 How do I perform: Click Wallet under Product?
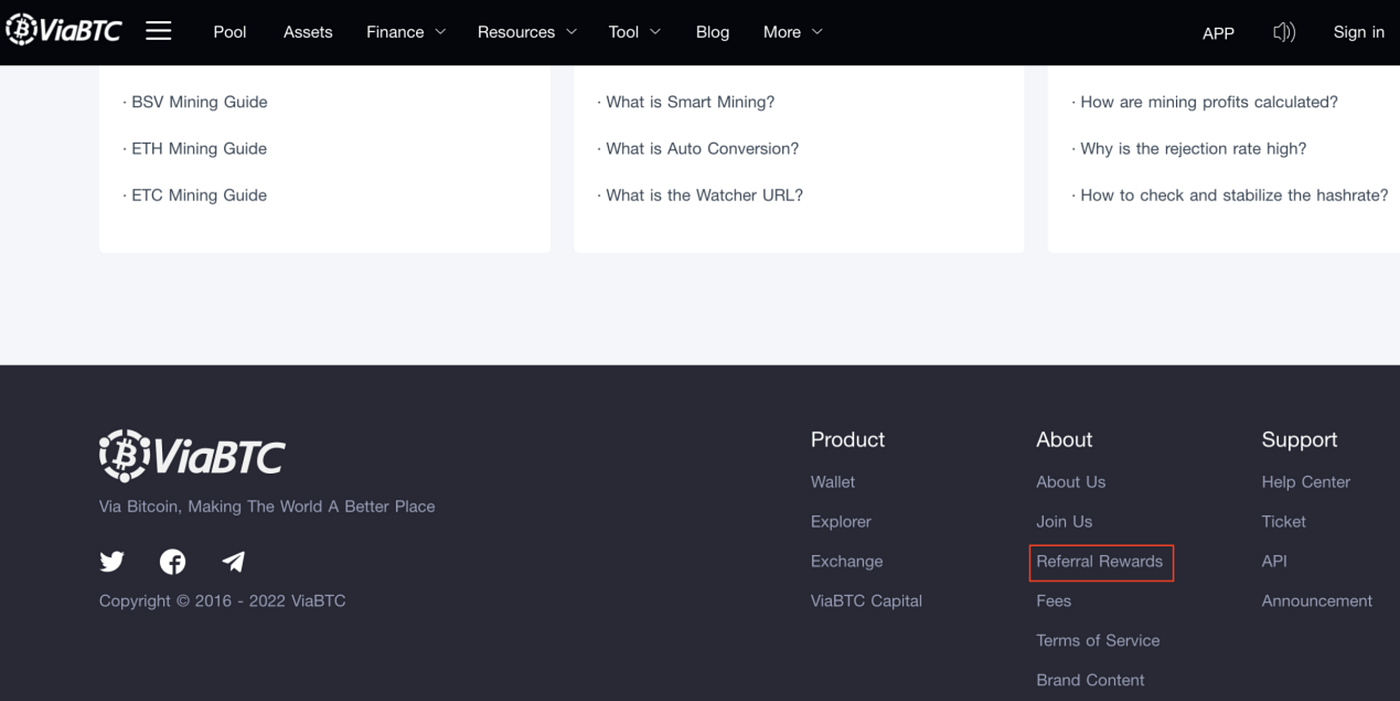[833, 482]
